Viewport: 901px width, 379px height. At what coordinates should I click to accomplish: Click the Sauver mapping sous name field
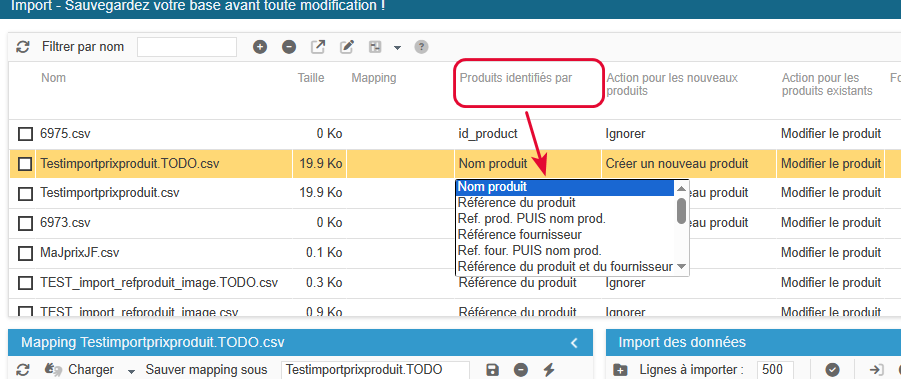(375, 370)
